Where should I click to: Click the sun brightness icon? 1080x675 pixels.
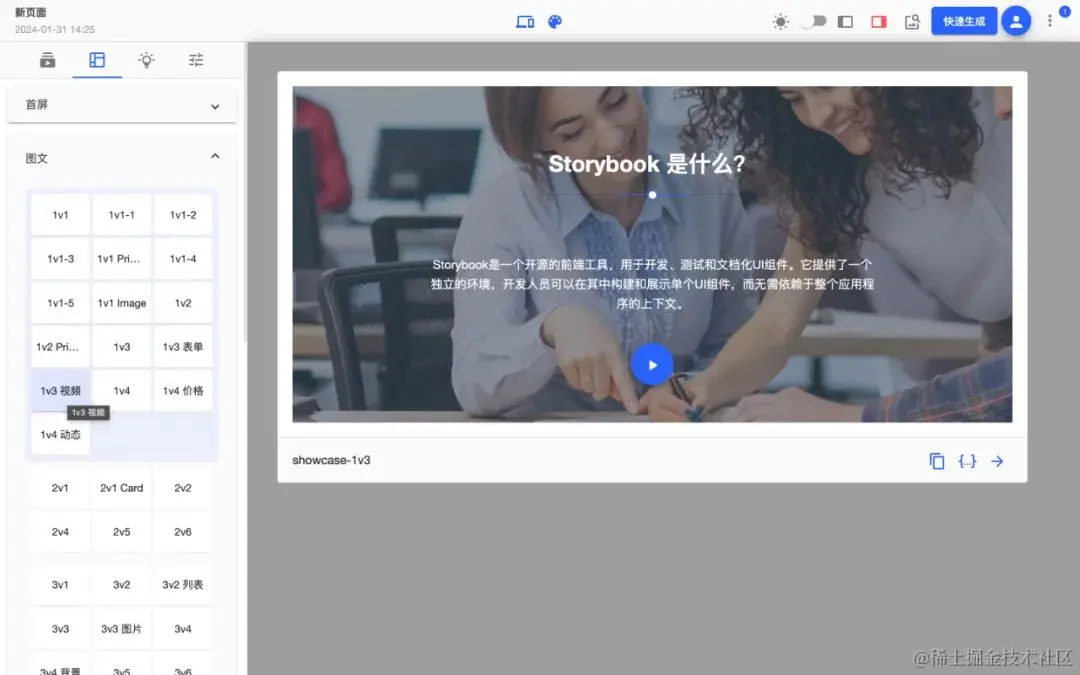780,22
